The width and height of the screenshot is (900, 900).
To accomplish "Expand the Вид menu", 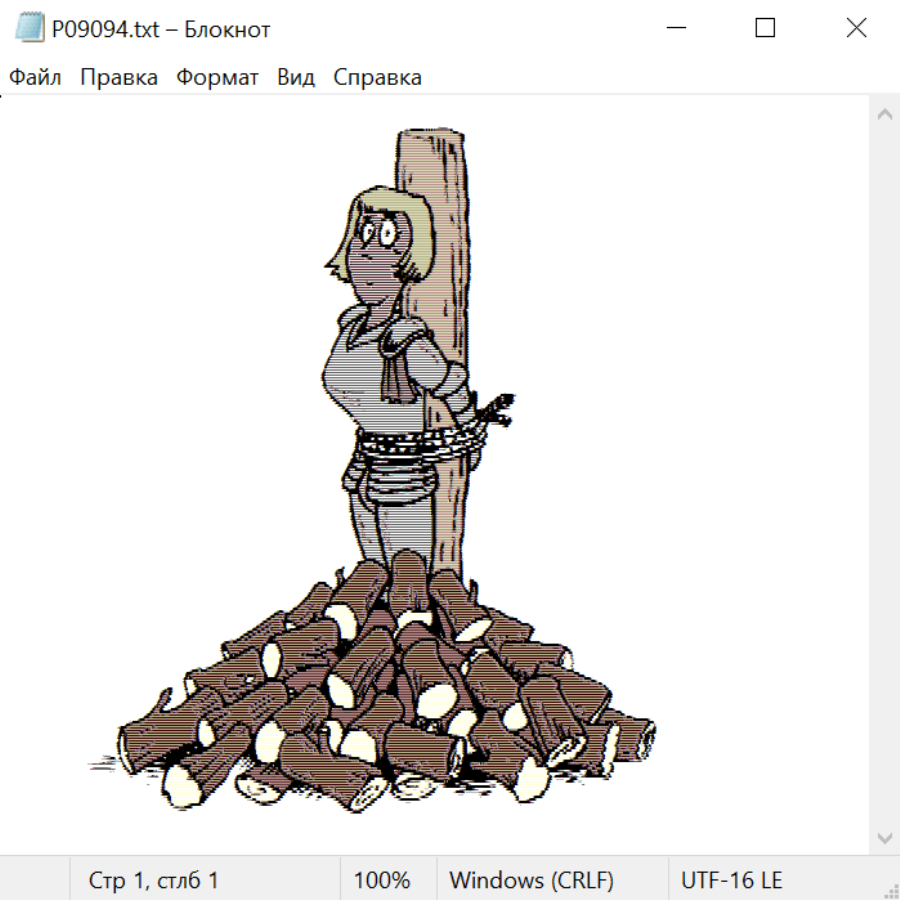I will click(295, 78).
